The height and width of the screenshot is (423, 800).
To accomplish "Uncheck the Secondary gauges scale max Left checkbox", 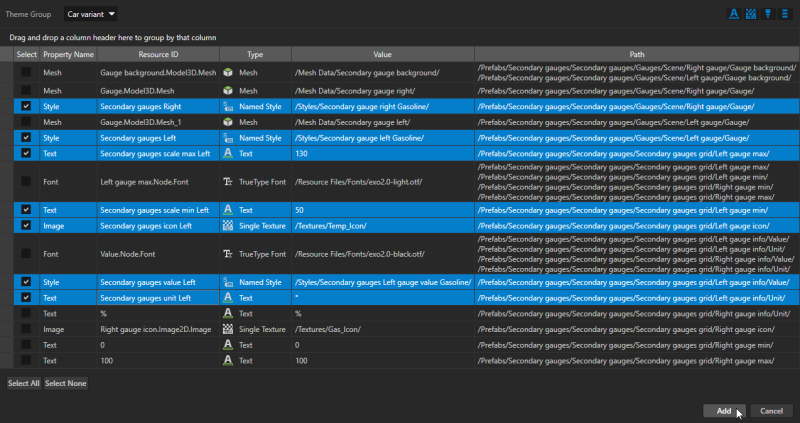I will click(26, 153).
